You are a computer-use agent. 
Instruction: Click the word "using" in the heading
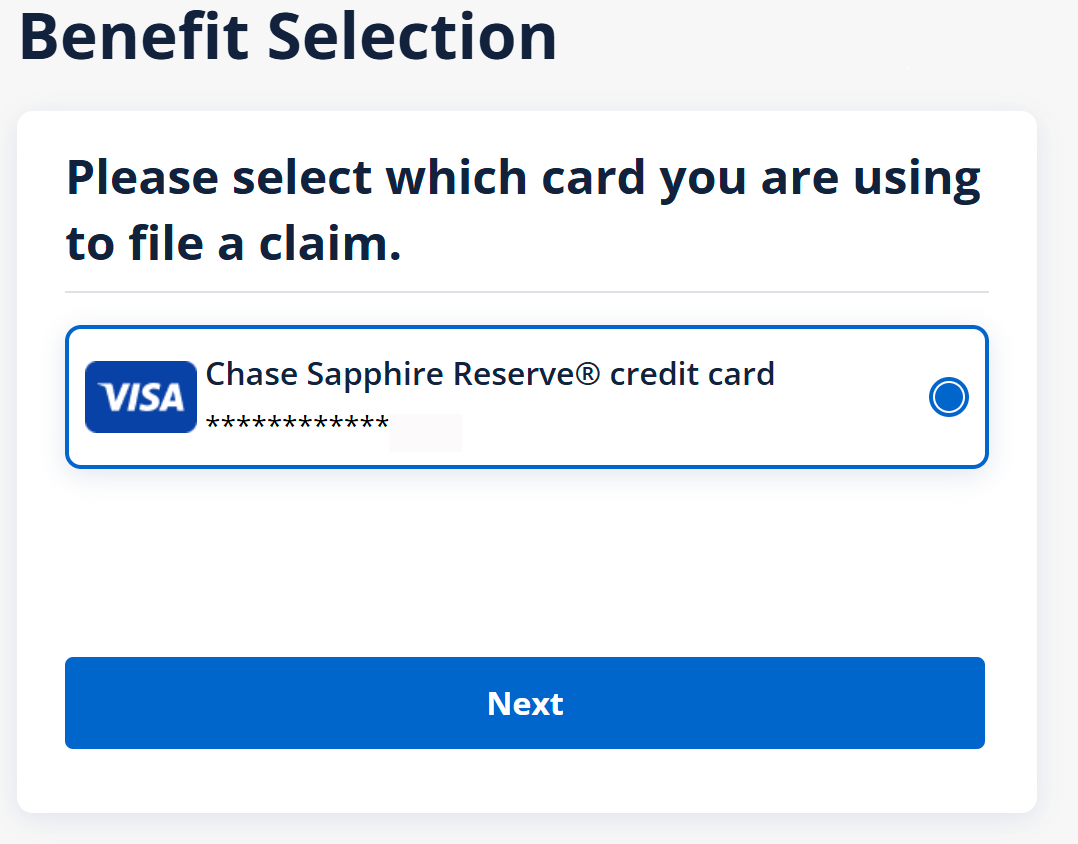point(916,178)
